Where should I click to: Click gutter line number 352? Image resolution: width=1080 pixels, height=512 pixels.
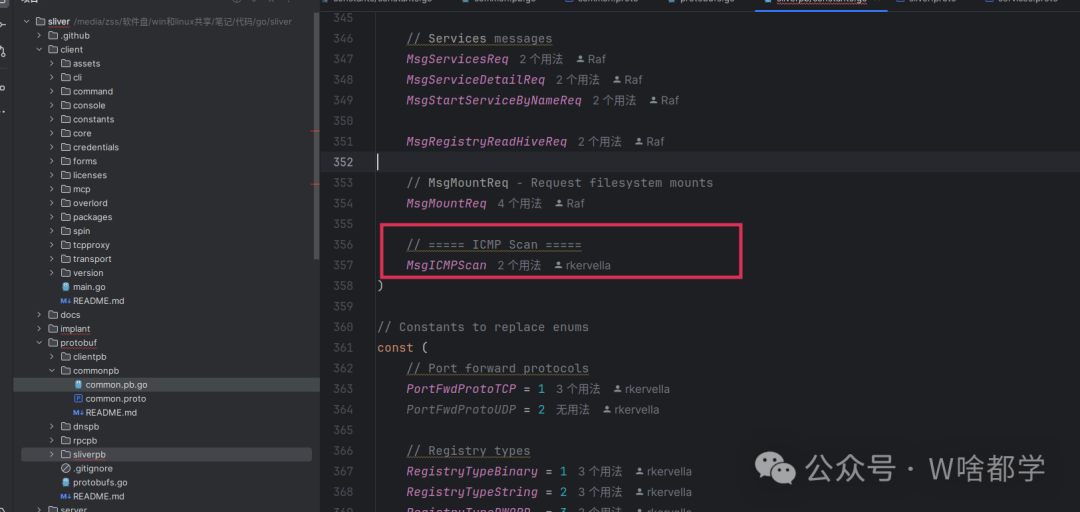(342, 162)
